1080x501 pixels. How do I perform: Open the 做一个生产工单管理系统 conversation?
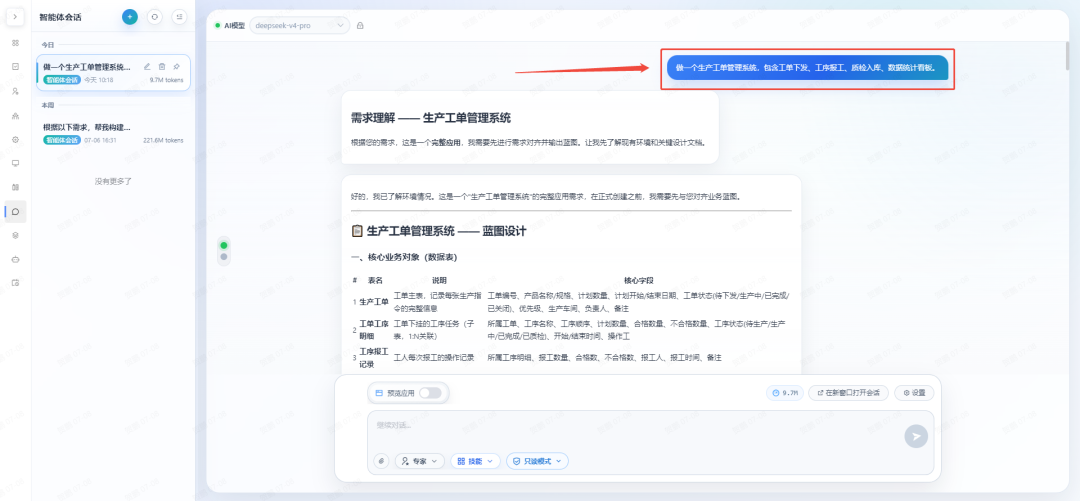coord(114,73)
